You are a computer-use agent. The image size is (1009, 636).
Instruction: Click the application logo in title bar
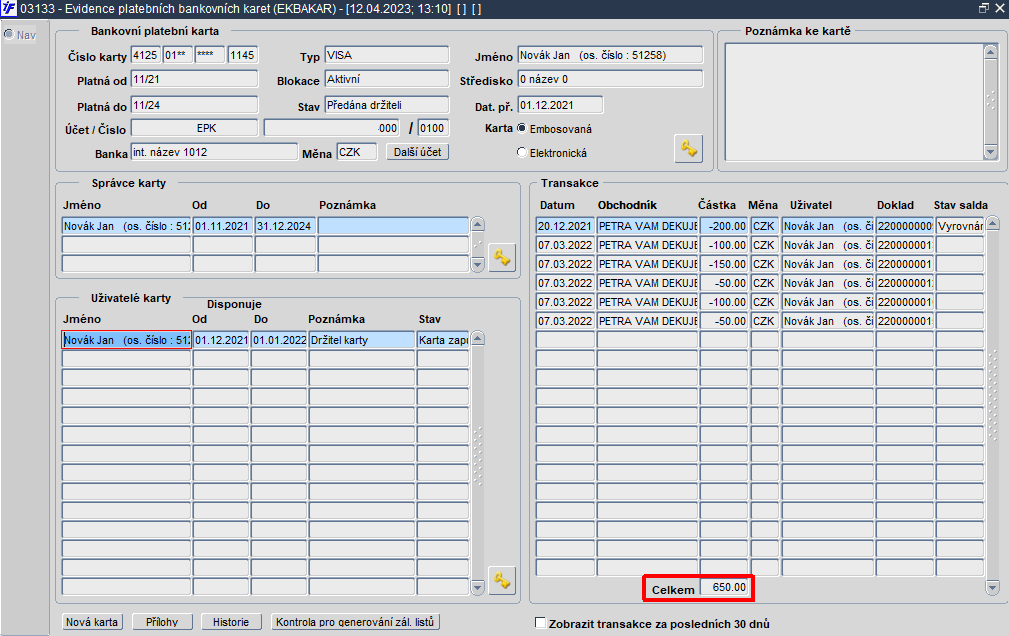(x=8, y=8)
